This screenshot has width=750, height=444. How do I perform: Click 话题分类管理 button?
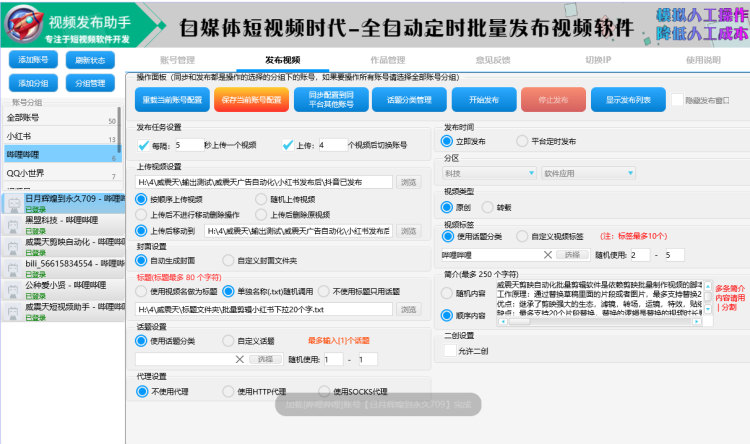tap(409, 100)
